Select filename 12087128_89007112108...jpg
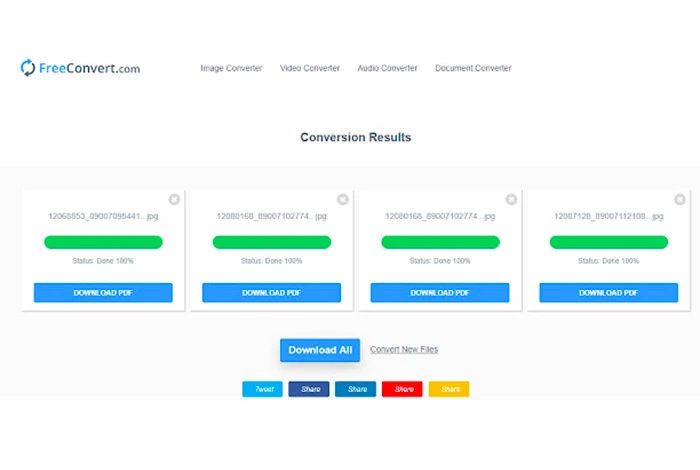 point(608,216)
